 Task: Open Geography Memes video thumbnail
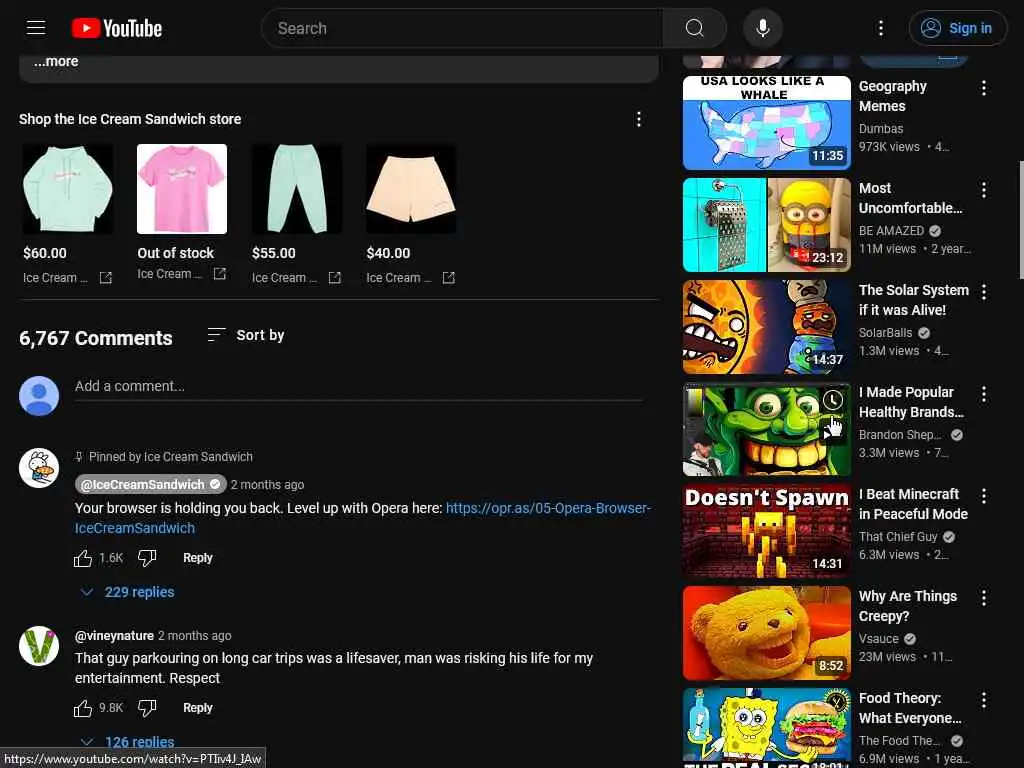tap(767, 123)
